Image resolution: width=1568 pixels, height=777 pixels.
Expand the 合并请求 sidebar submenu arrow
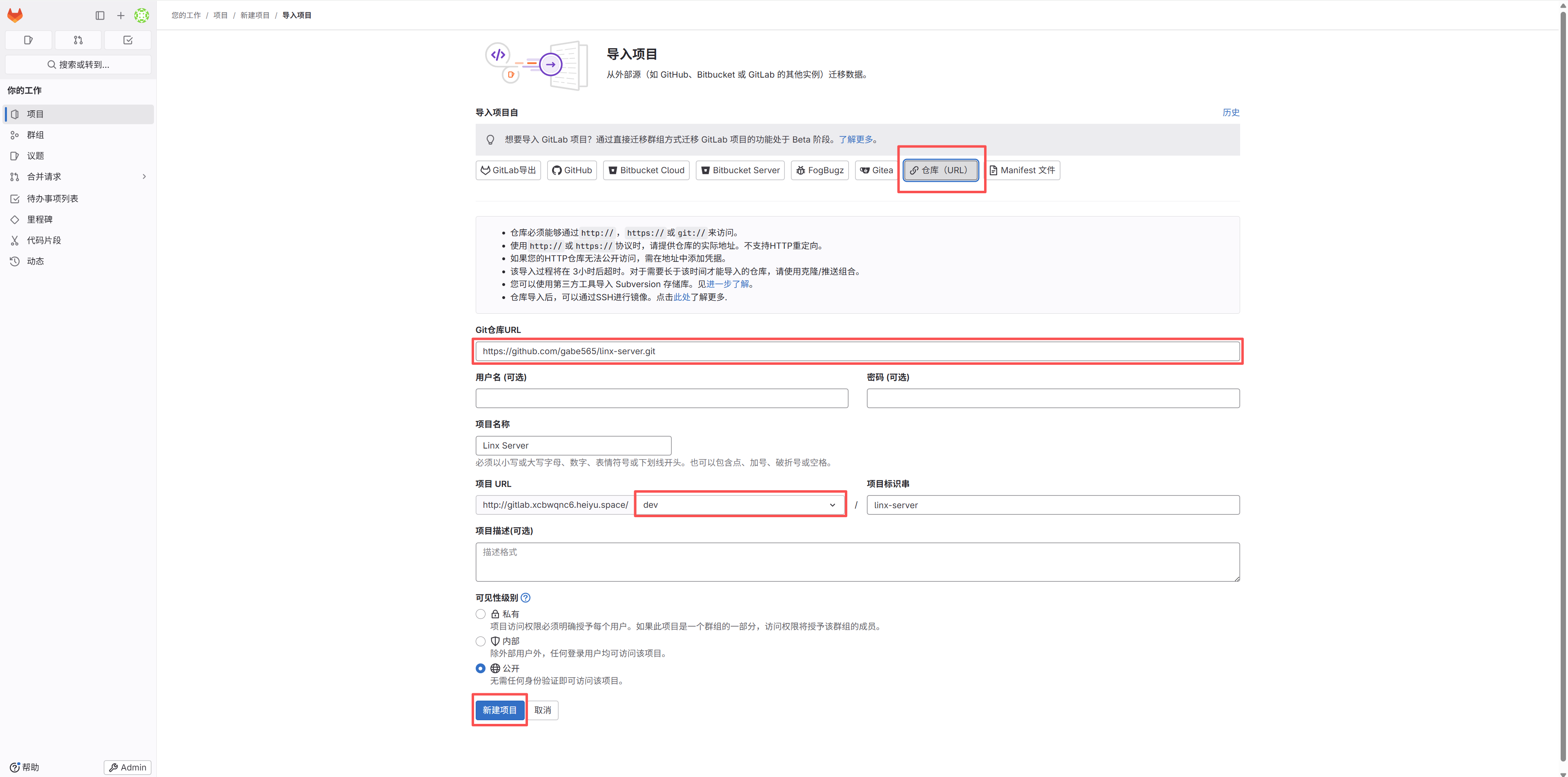tap(144, 176)
